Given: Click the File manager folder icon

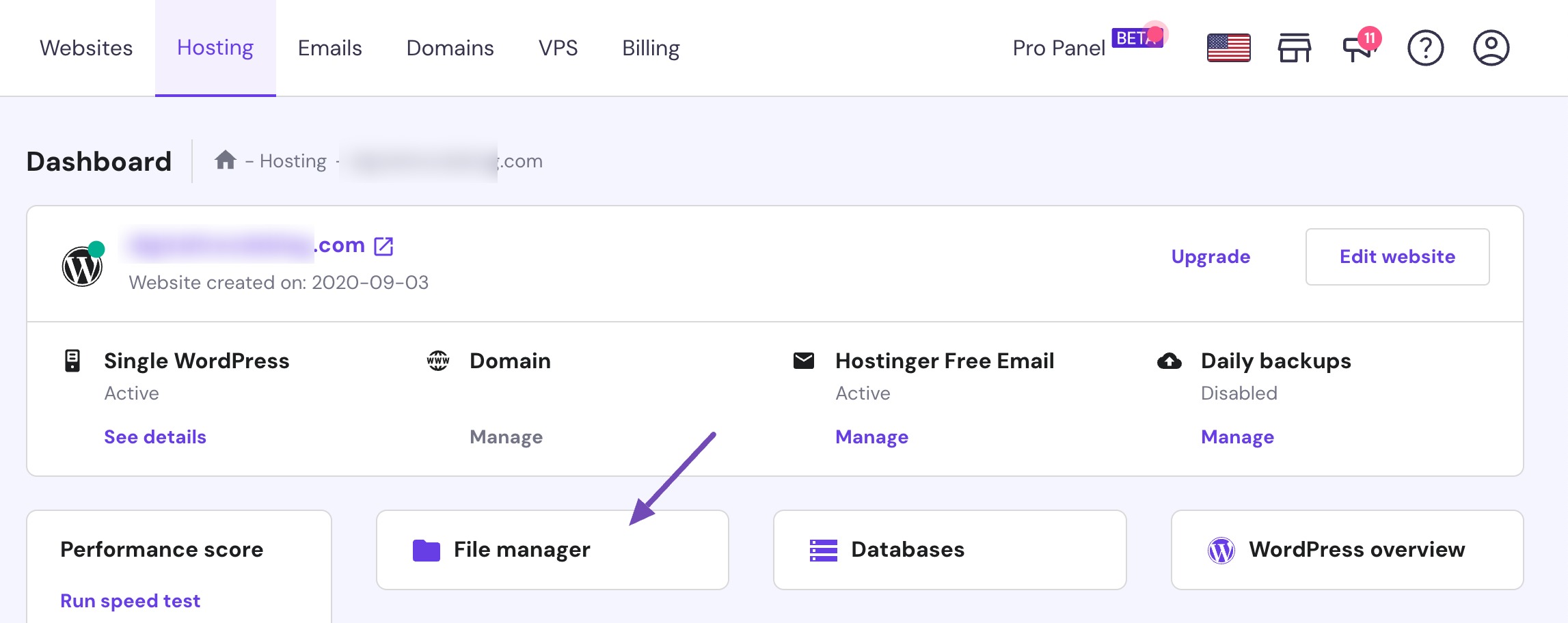Looking at the screenshot, I should click(x=427, y=551).
